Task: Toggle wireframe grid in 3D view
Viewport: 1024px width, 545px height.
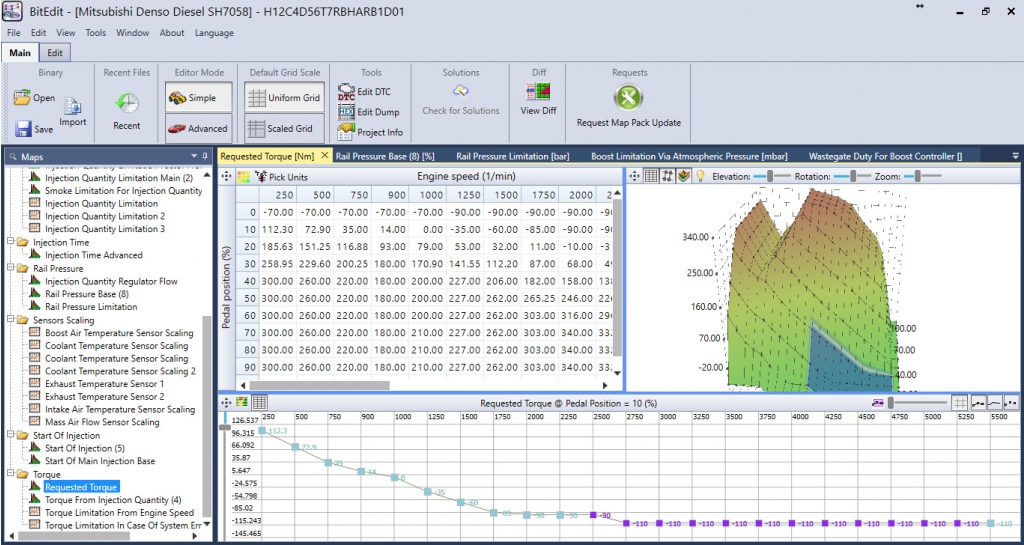Action: [x=651, y=176]
